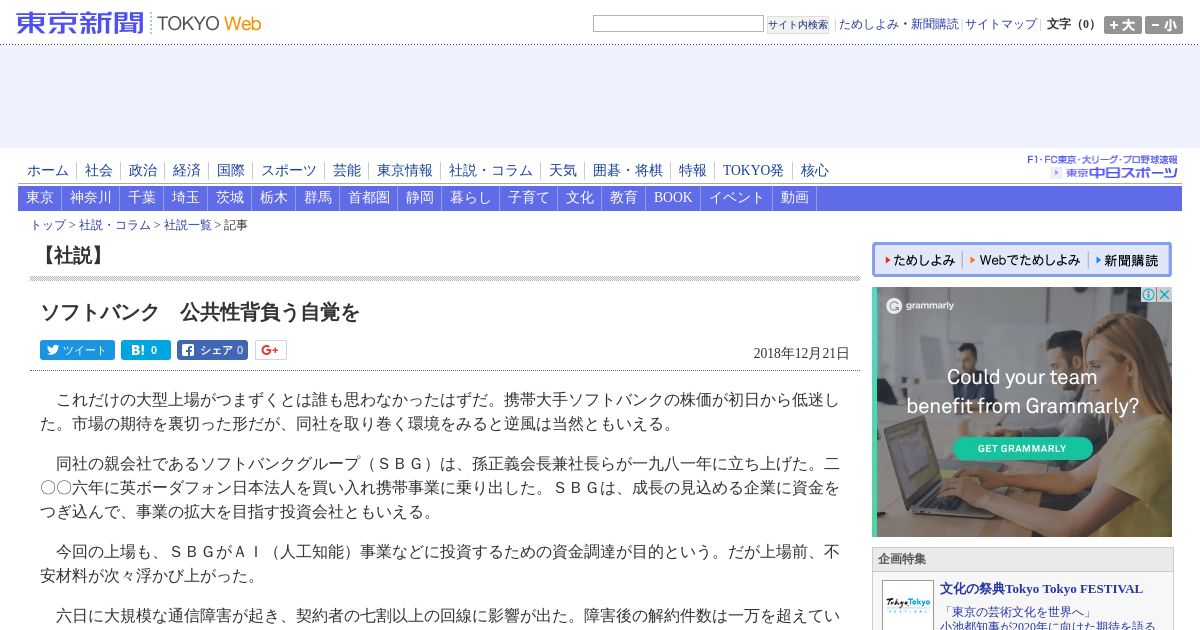This screenshot has height=630, width=1200.
Task: Select the 首都圏 tab
Action: 369,198
